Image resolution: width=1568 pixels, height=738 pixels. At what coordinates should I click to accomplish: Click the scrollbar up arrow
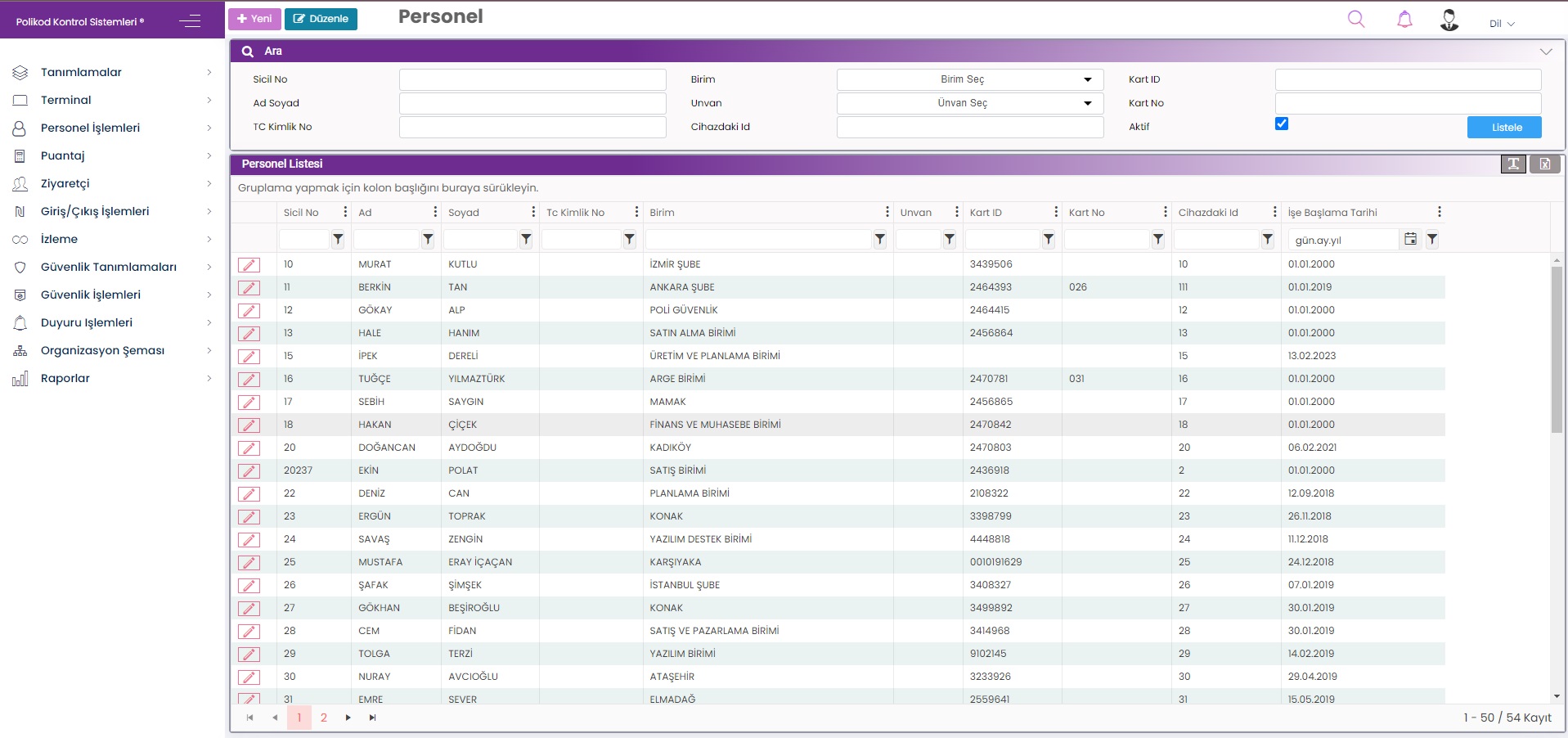point(1557,260)
